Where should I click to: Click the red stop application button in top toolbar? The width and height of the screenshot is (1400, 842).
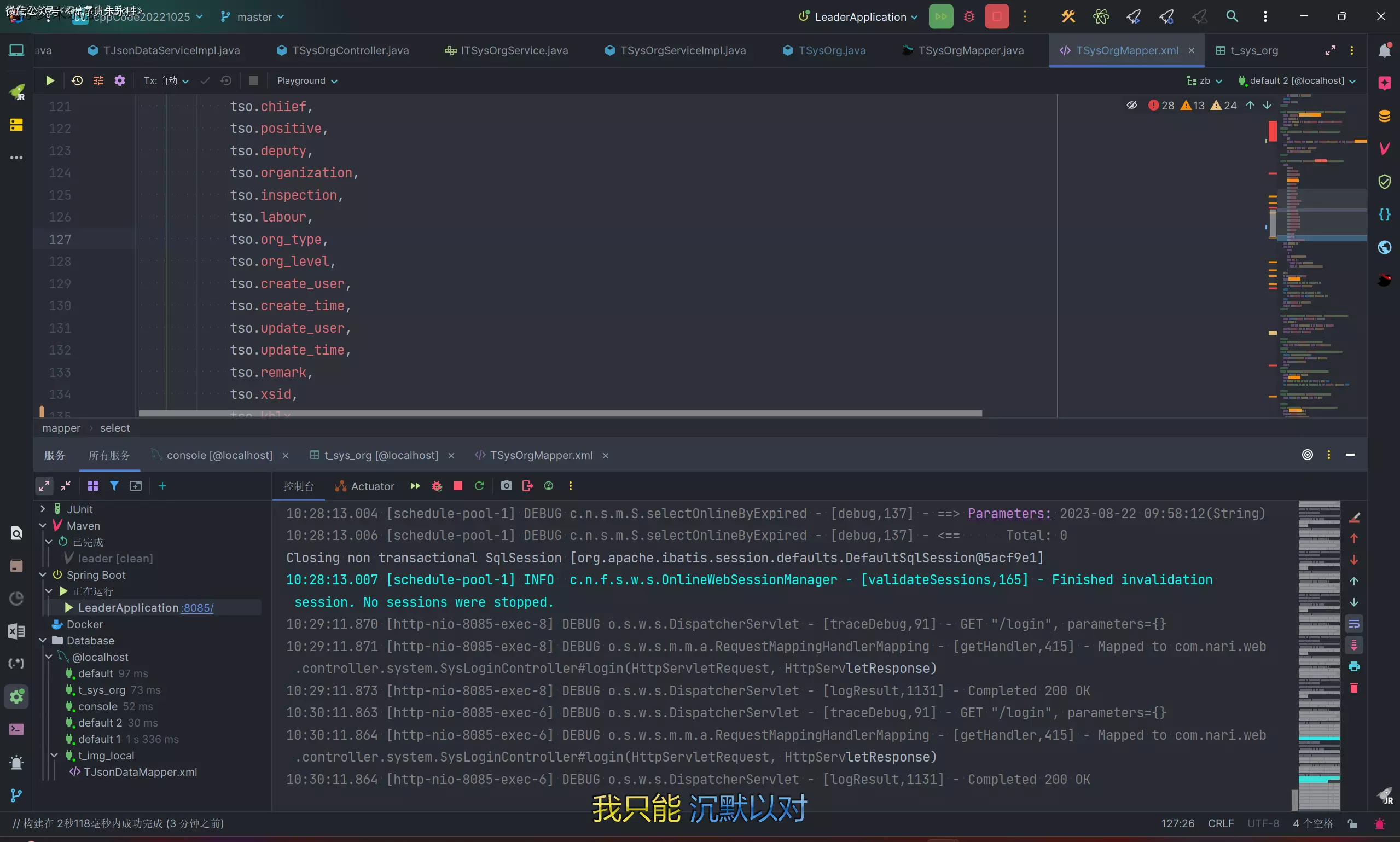click(997, 16)
